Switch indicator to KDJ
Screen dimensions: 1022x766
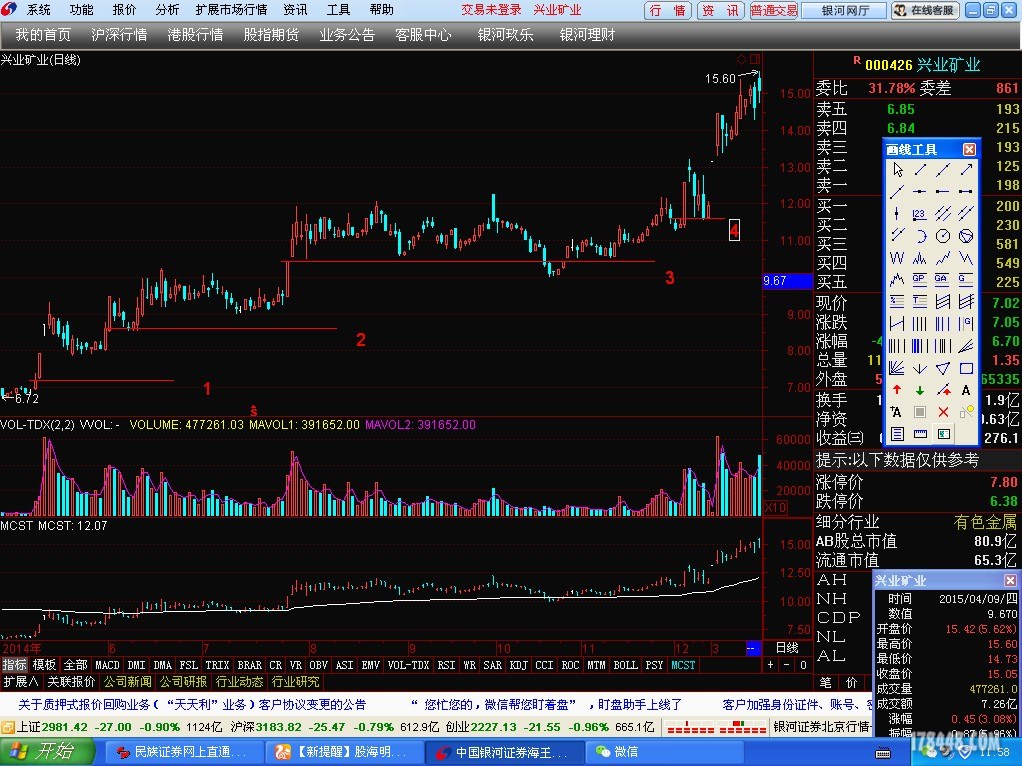(518, 665)
